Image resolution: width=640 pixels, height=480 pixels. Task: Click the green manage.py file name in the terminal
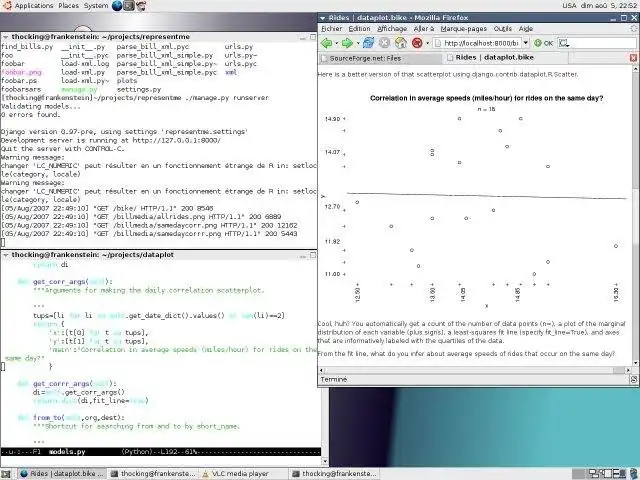coord(79,89)
